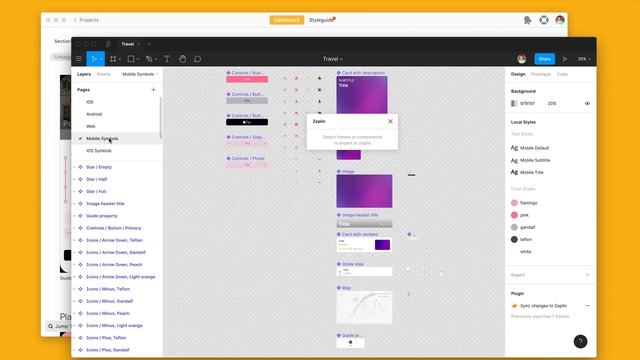Image resolution: width=640 pixels, height=360 pixels.
Task: Click the Figma user avatar beside Share
Action: click(x=522, y=59)
